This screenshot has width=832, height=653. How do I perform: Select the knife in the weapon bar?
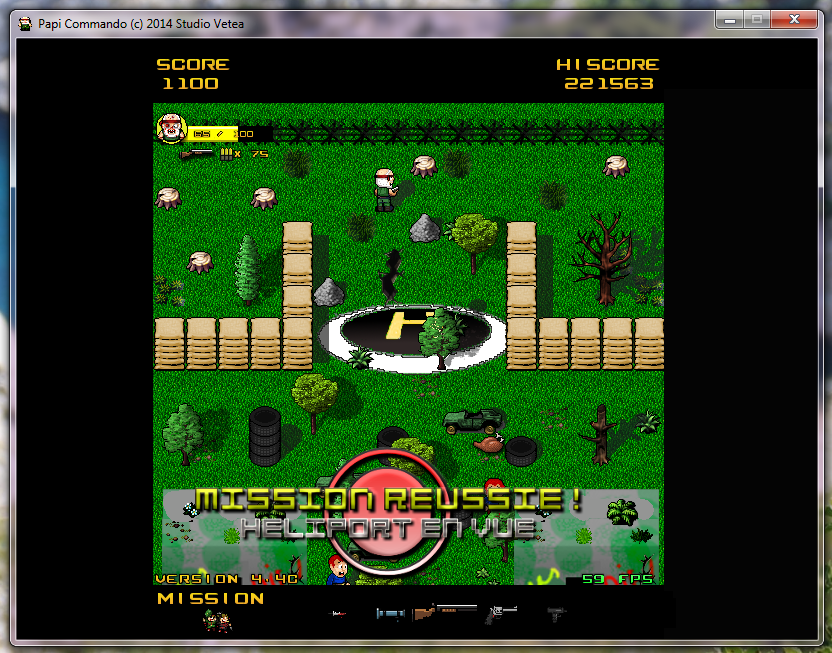339,613
